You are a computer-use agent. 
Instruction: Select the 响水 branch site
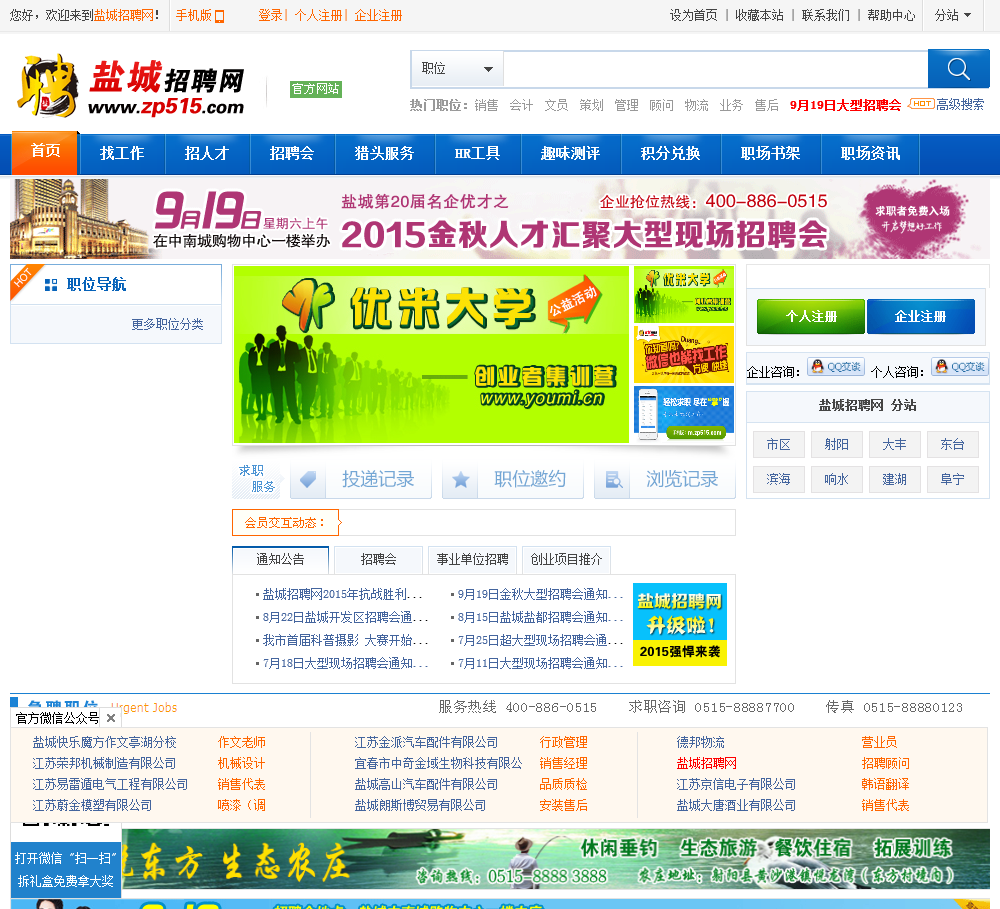click(x=836, y=479)
